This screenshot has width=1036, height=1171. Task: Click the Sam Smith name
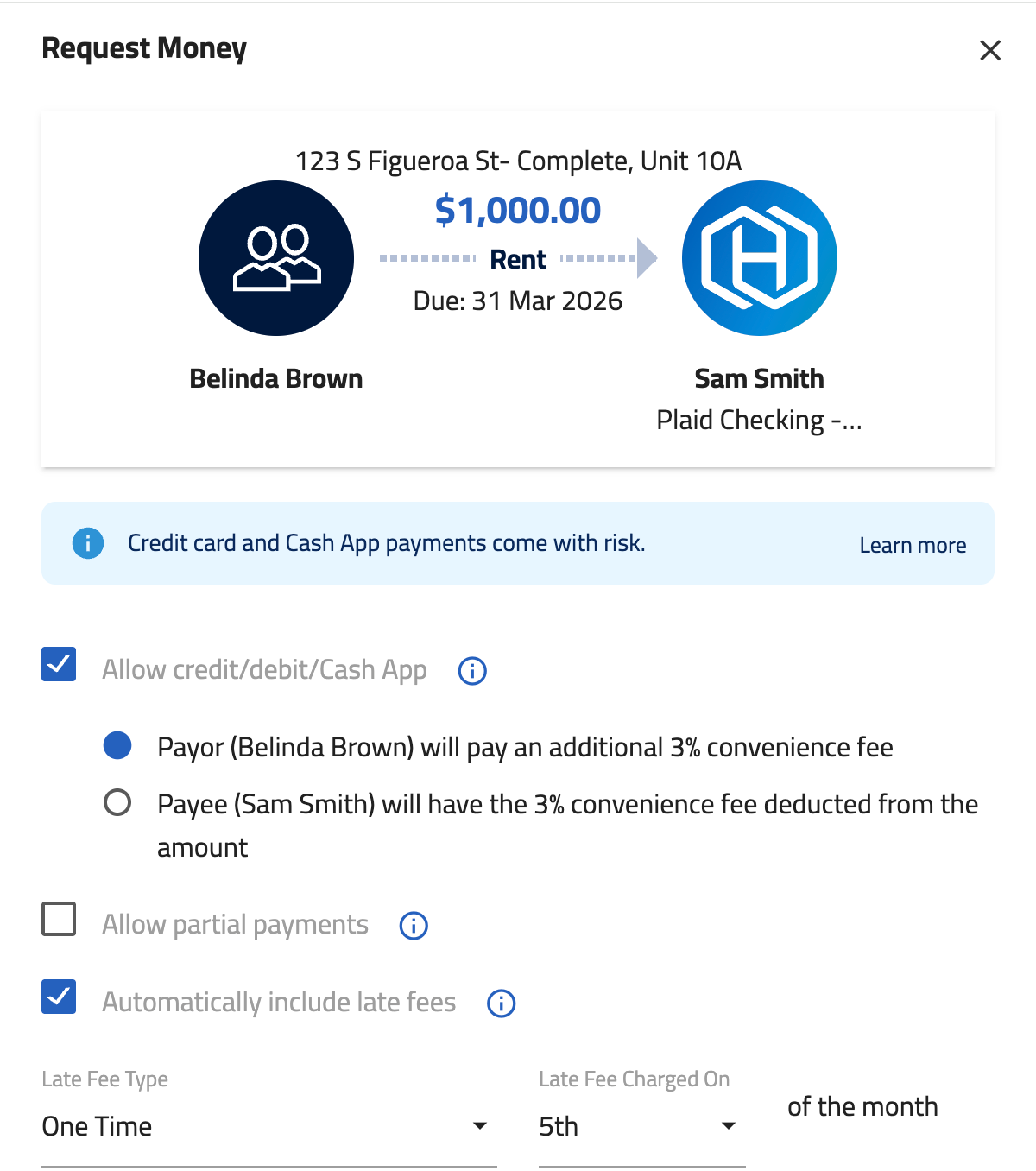tap(760, 378)
